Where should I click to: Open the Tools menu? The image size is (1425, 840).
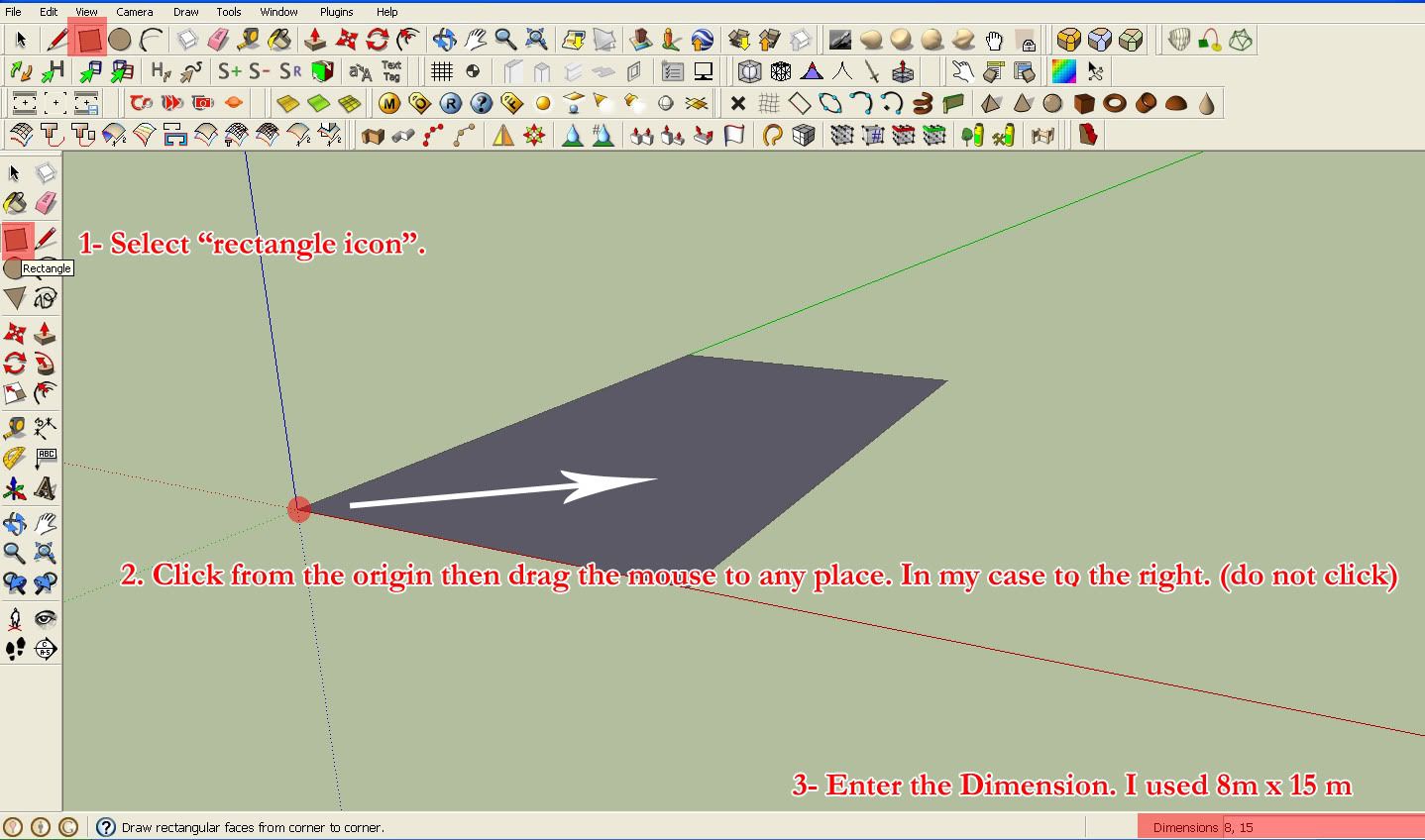[229, 12]
